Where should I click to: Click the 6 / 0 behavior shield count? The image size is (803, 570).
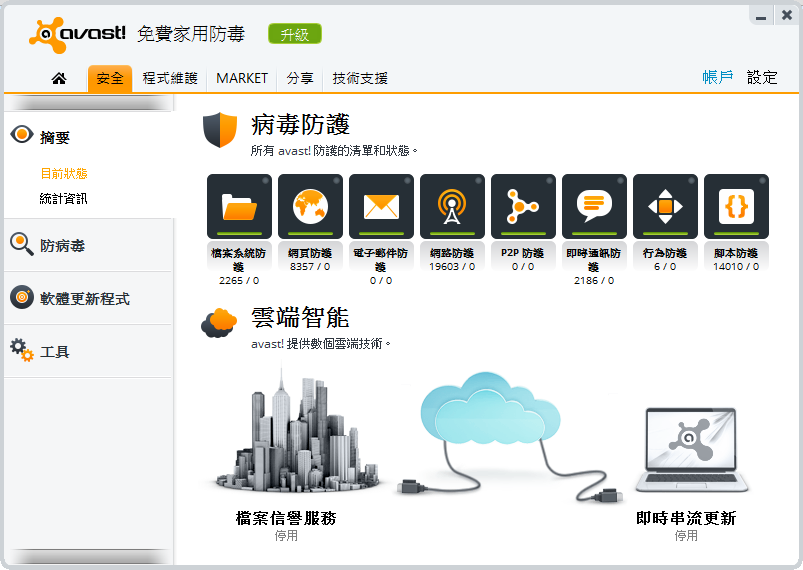click(x=665, y=267)
